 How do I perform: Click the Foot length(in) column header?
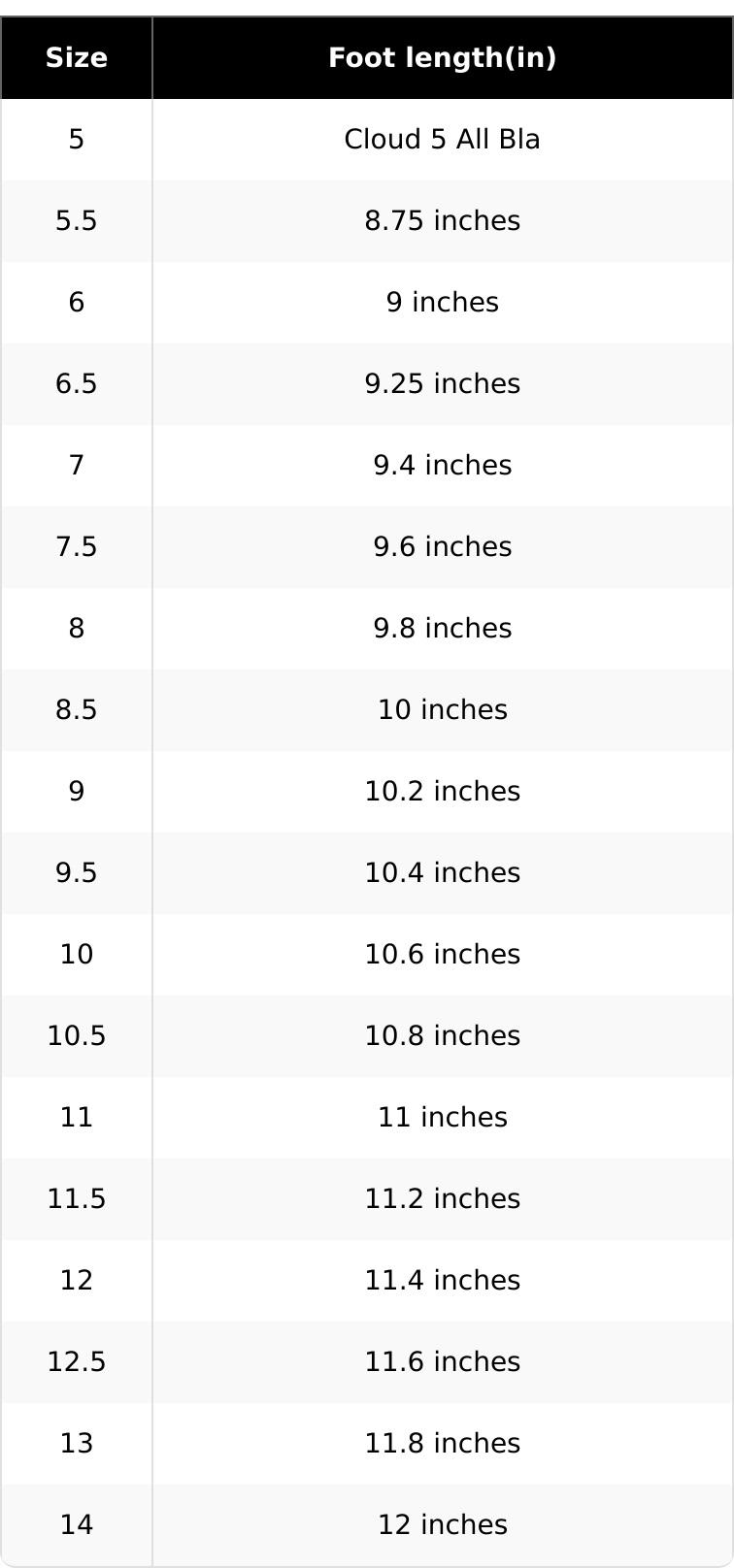pos(442,58)
